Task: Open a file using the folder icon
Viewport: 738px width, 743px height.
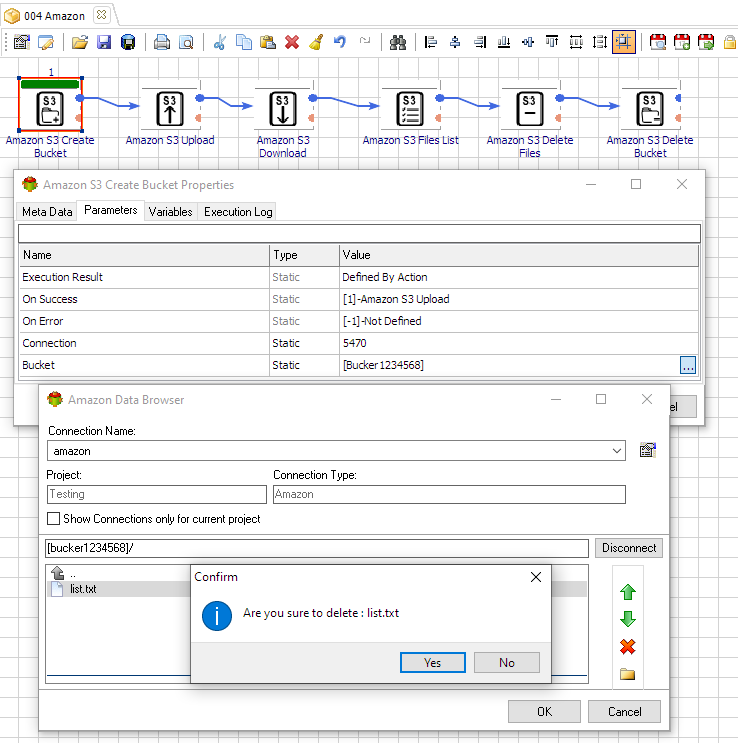Action: 80,42
